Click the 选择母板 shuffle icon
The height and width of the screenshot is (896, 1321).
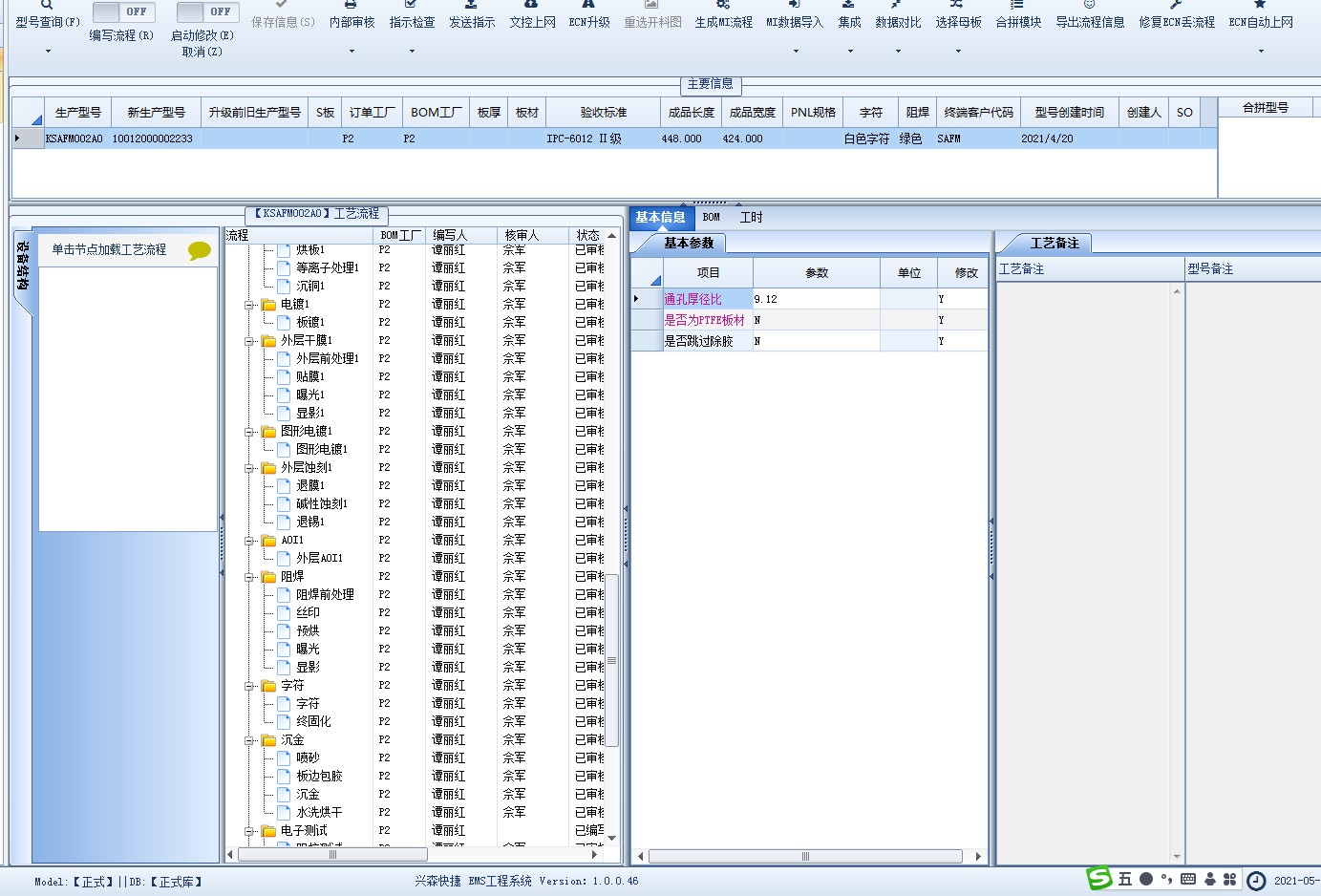(x=957, y=5)
